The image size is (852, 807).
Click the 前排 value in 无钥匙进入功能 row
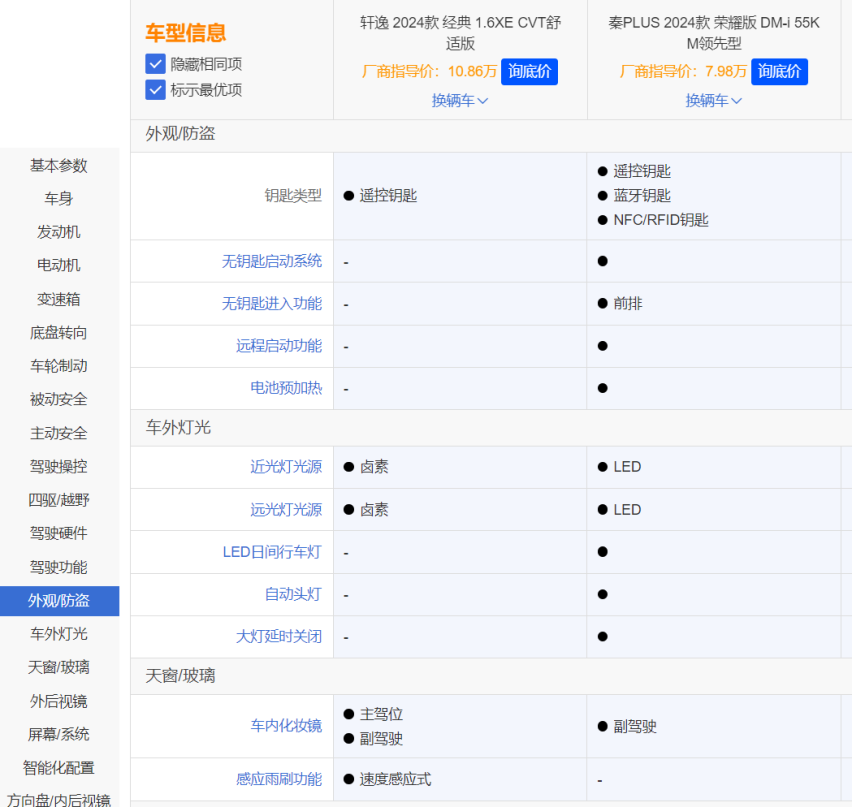pyautogui.click(x=628, y=303)
